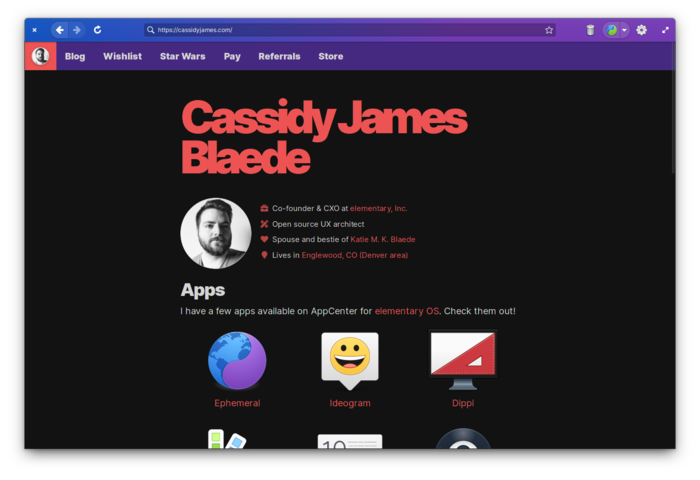Open the Ephemeral text link
This screenshot has width=700, height=480.
click(237, 403)
